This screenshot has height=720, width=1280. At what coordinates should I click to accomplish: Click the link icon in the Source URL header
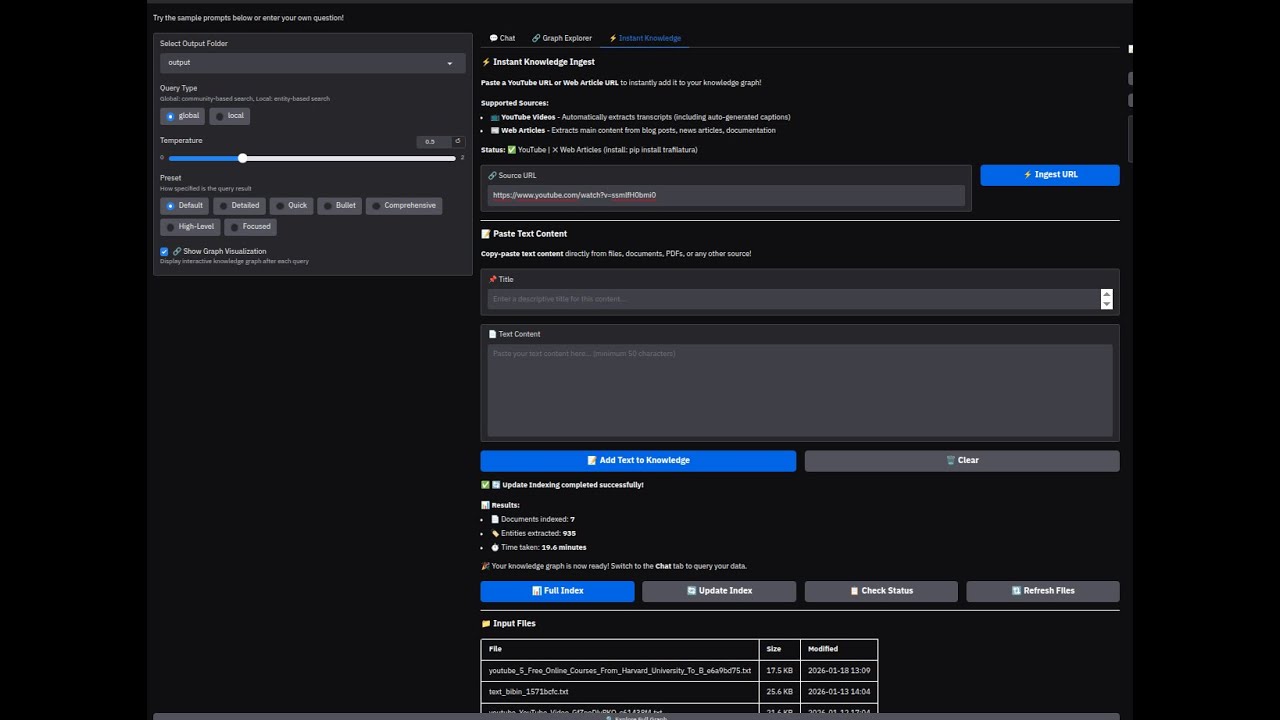491,175
